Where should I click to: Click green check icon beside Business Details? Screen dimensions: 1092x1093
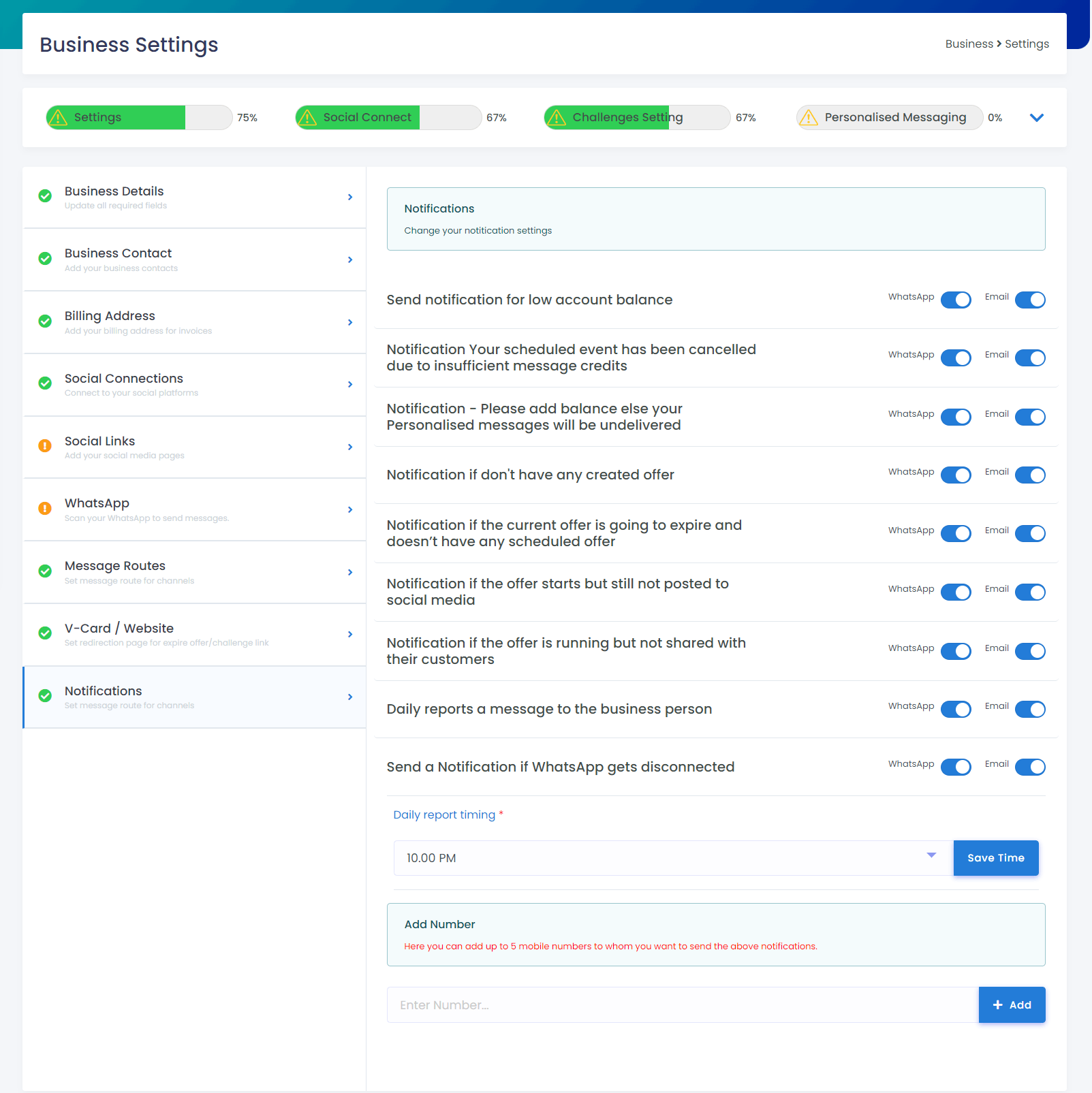pos(45,196)
